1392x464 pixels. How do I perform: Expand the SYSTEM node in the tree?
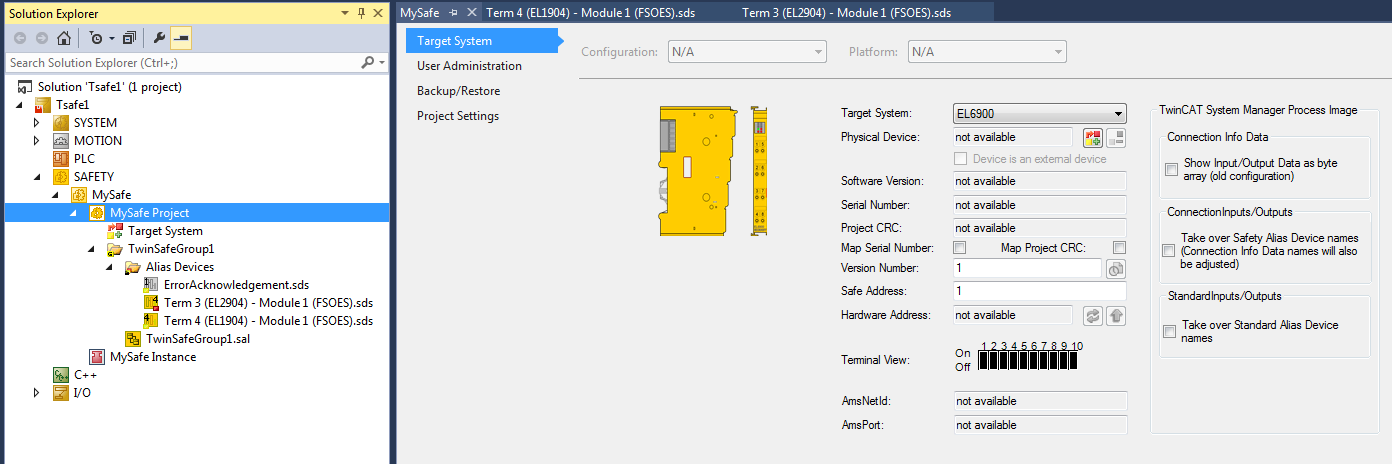37,123
